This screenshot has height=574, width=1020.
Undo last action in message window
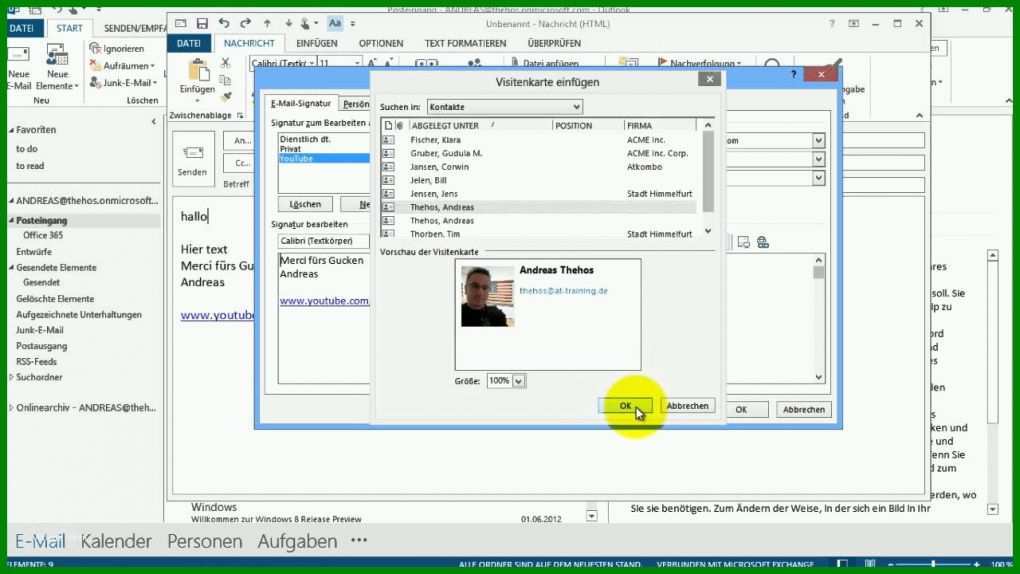point(224,23)
